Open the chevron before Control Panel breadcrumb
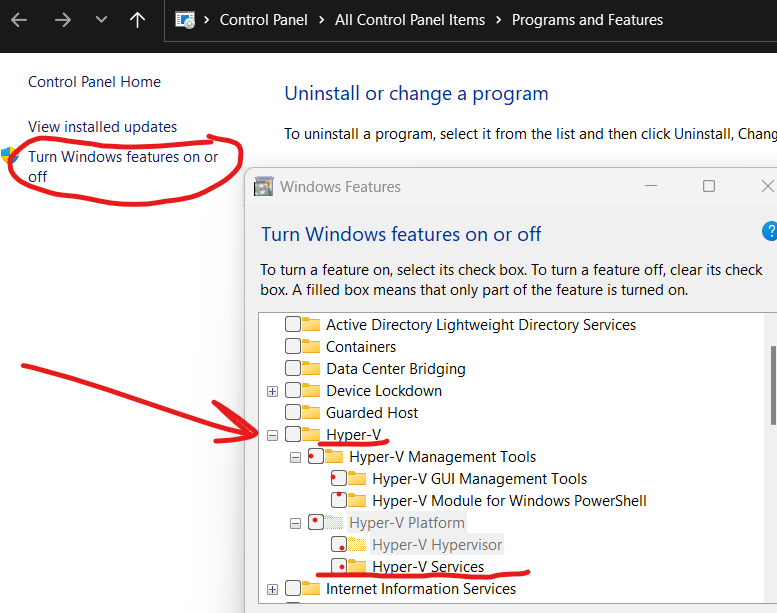The image size is (777, 613). coord(207,20)
